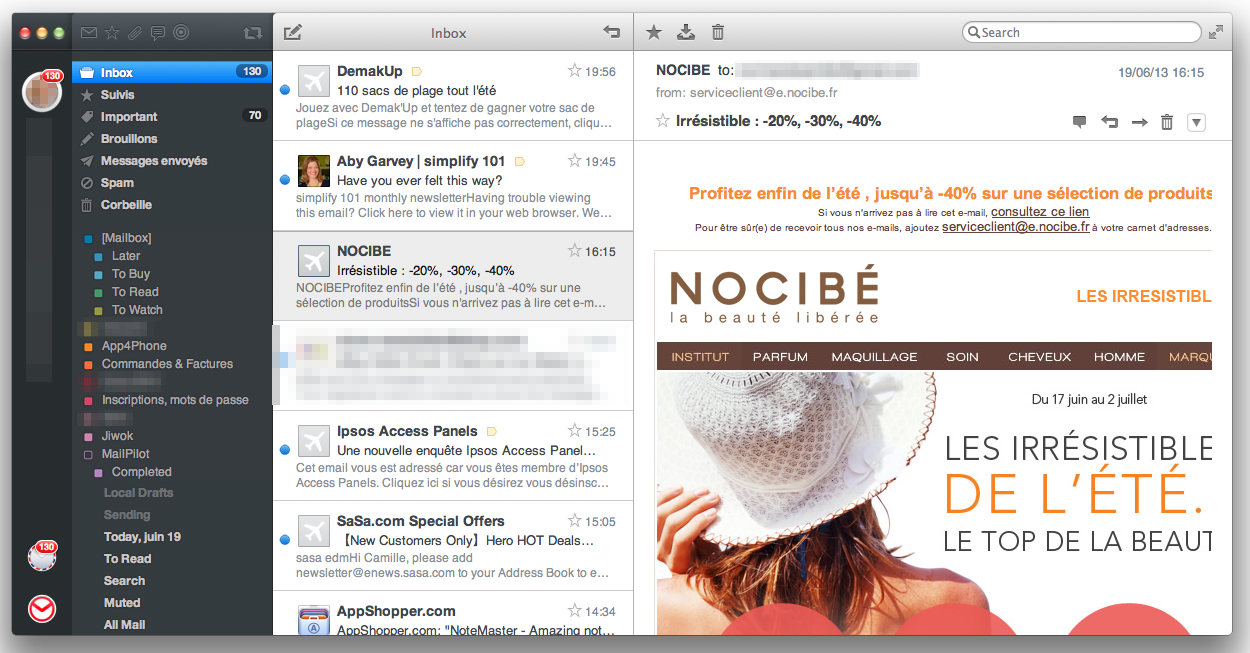Toggle star next to Irrésistible subject line
Image resolution: width=1250 pixels, height=653 pixels.
click(662, 121)
